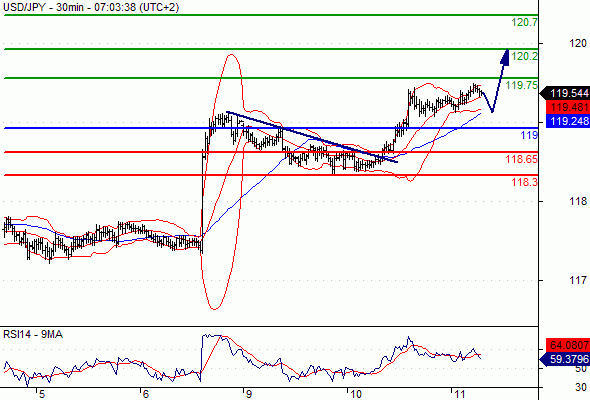Click the dark blue forecast arrow head
This screenshot has height=400, width=590.
pos(505,58)
